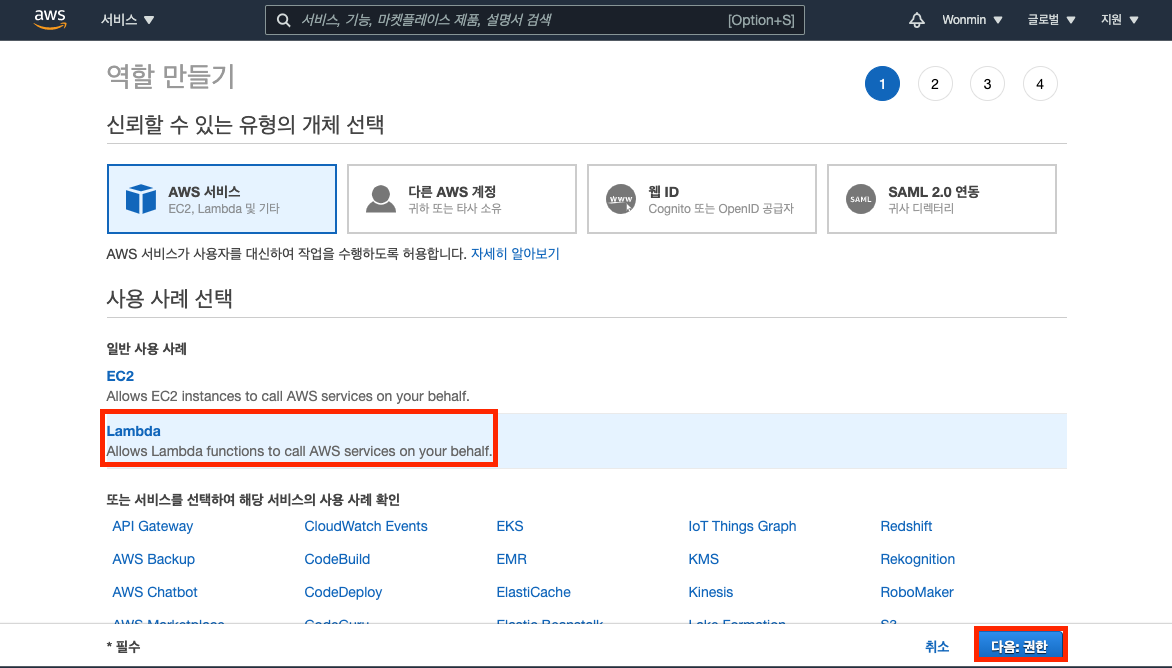Choose the EC2 use case
1172x668 pixels.
click(120, 376)
